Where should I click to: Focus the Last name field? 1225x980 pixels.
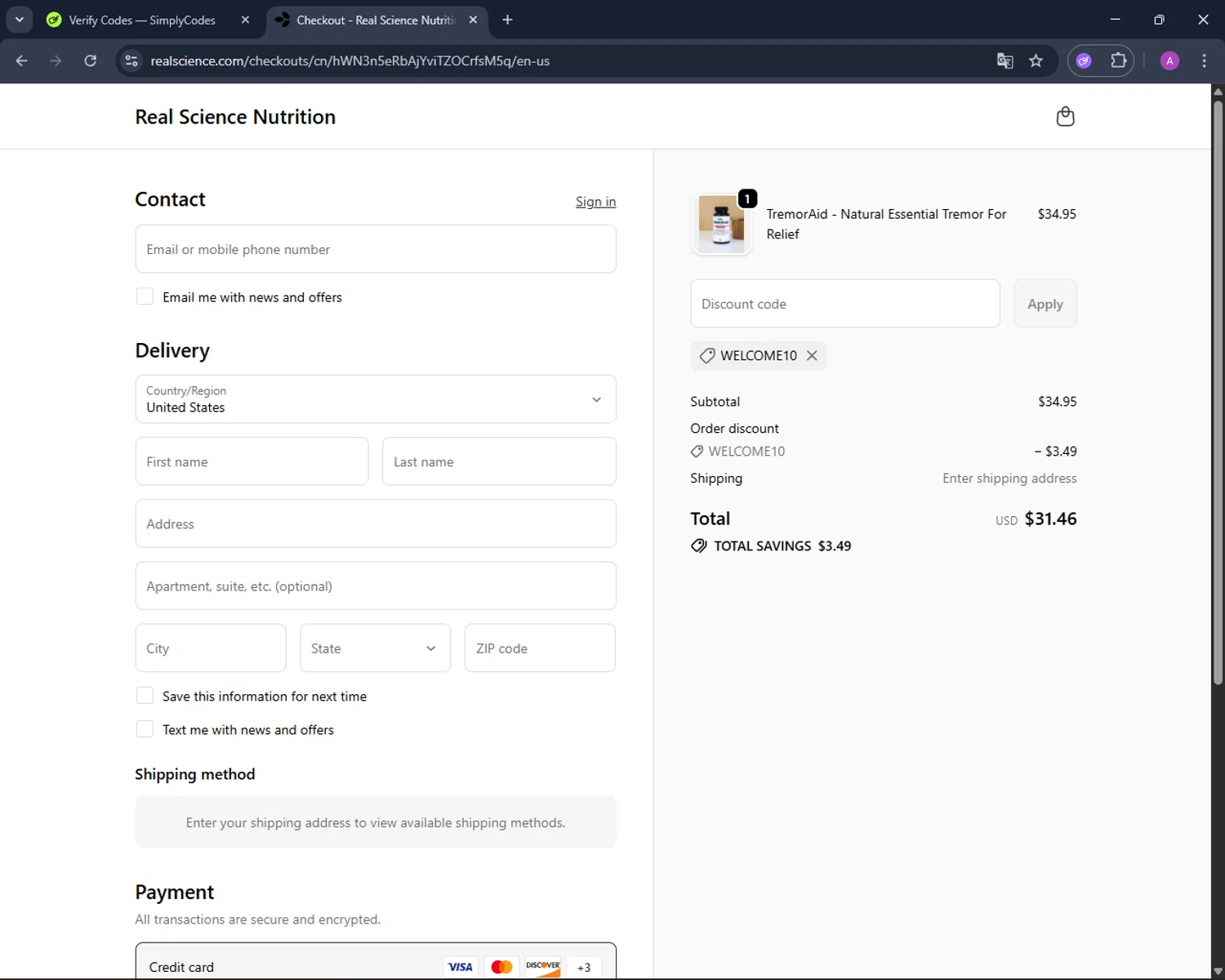pyautogui.click(x=499, y=461)
